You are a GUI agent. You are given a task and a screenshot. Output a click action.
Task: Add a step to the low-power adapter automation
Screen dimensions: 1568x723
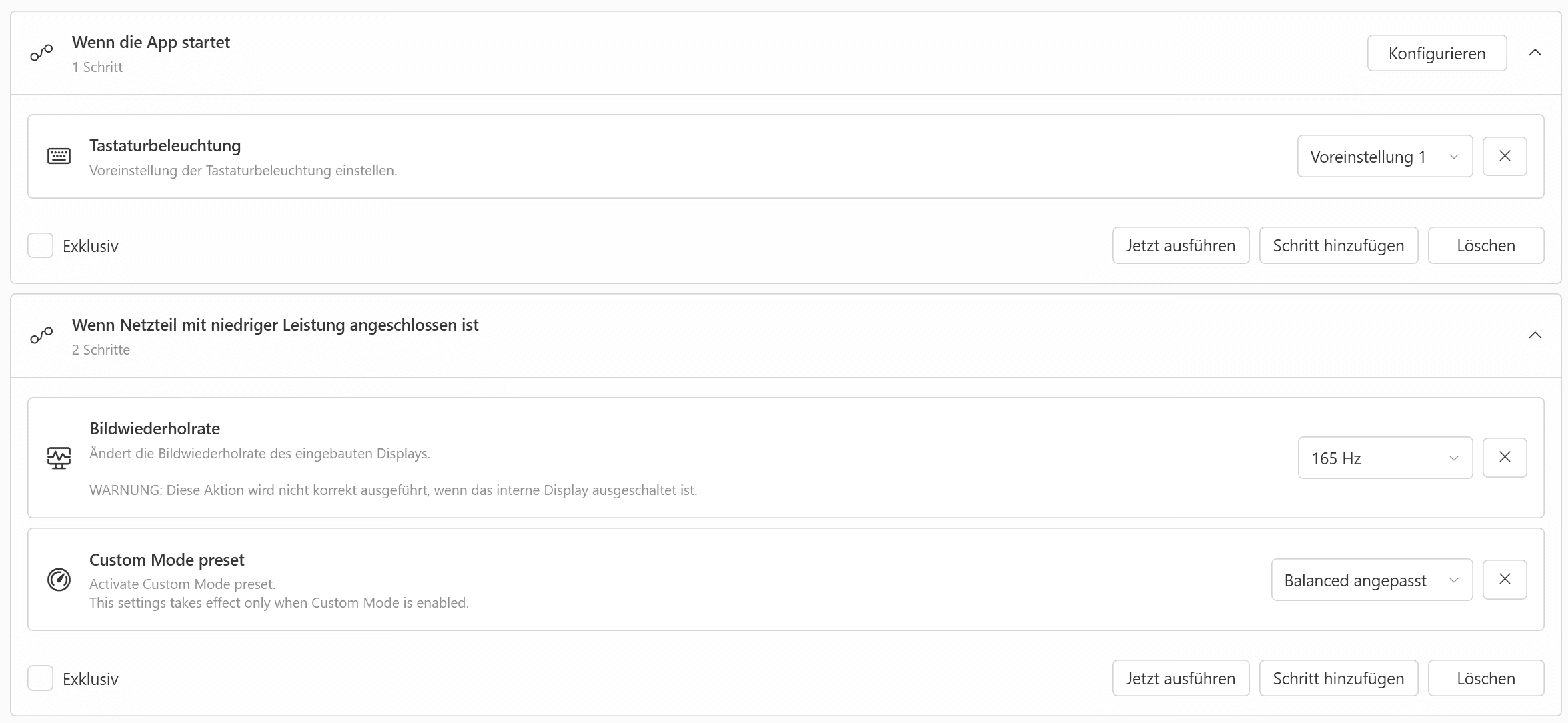coord(1339,678)
